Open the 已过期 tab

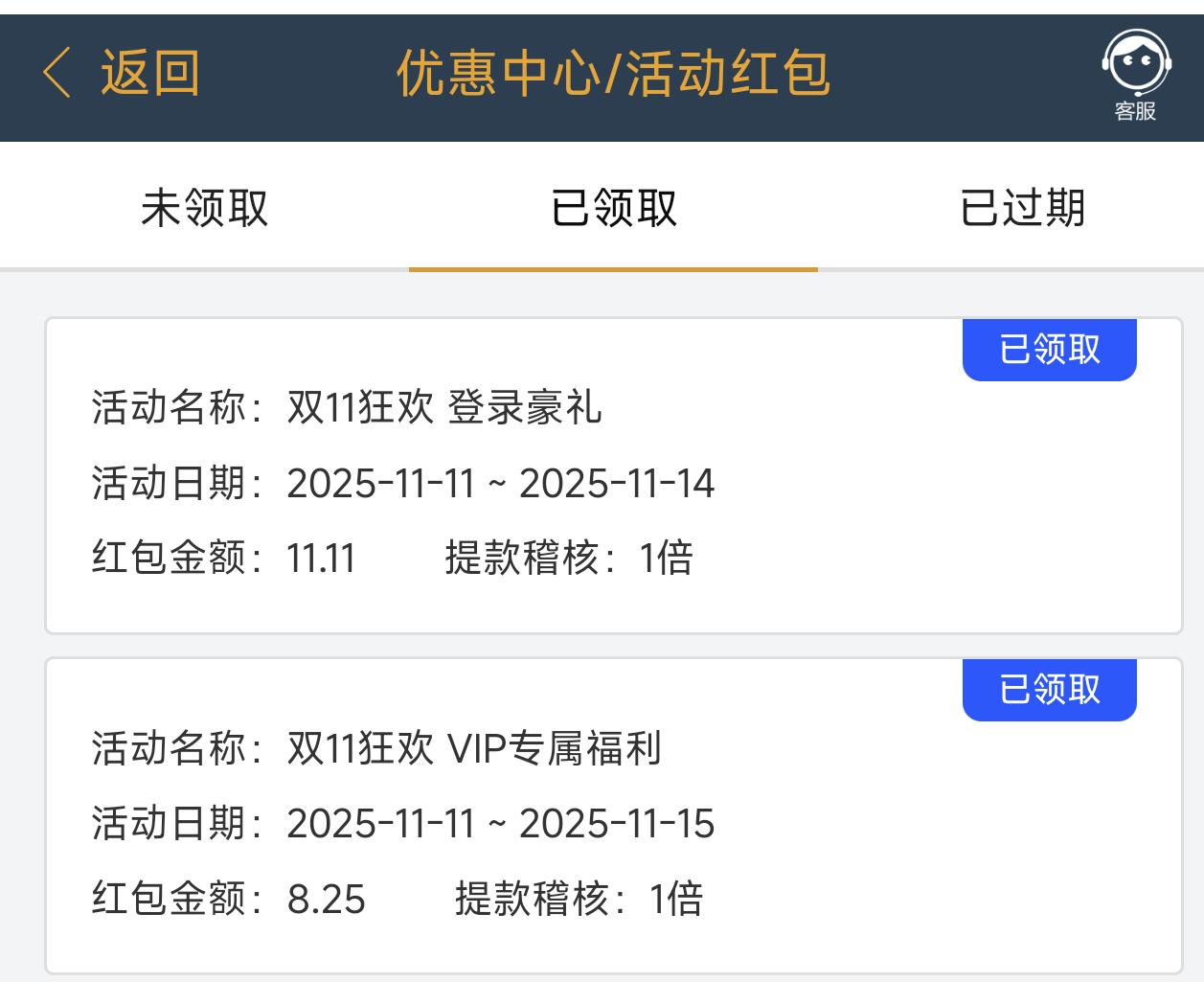click(1022, 208)
